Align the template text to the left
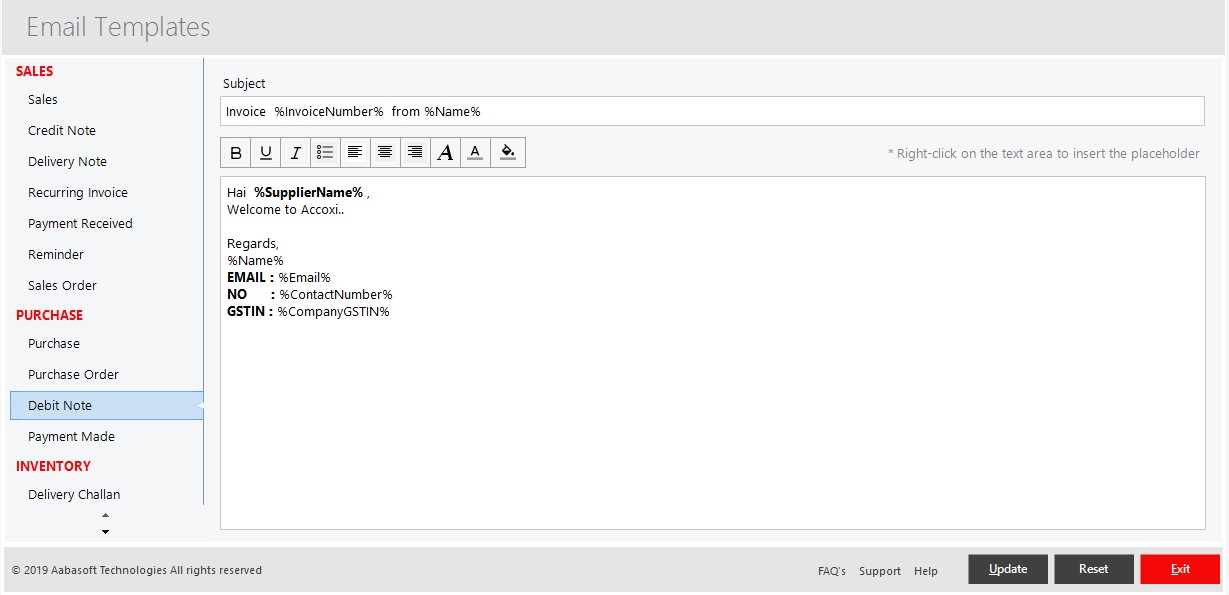The image size is (1229, 595). tap(356, 152)
